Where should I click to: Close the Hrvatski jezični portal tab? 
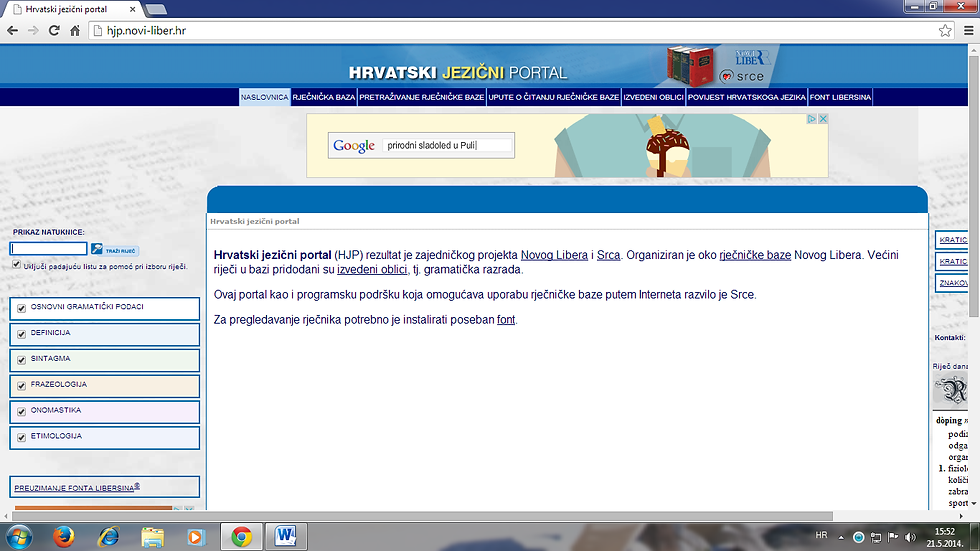coord(132,9)
